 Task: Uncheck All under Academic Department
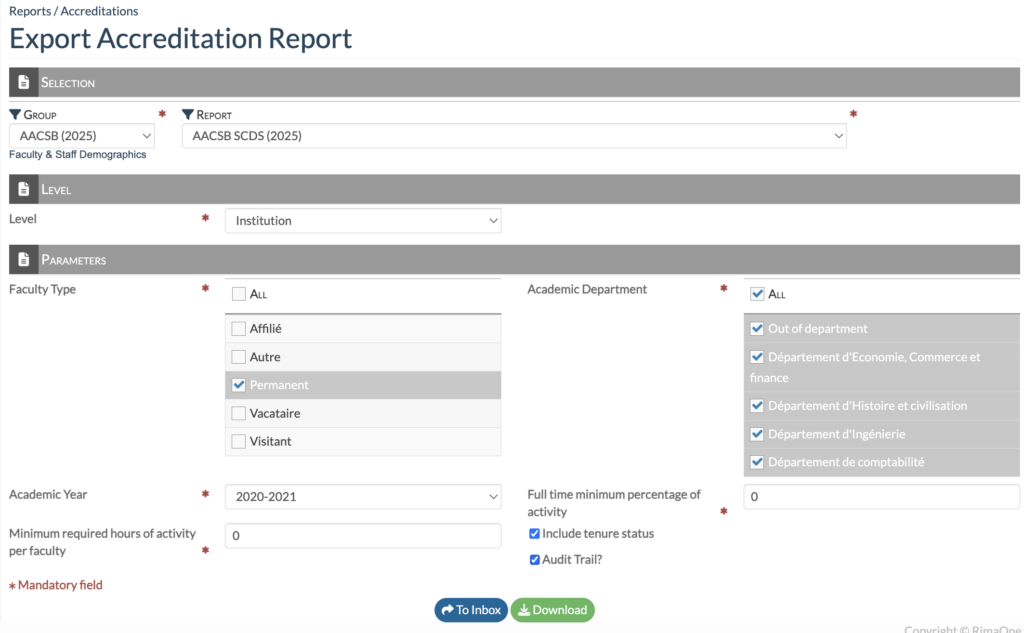(757, 294)
